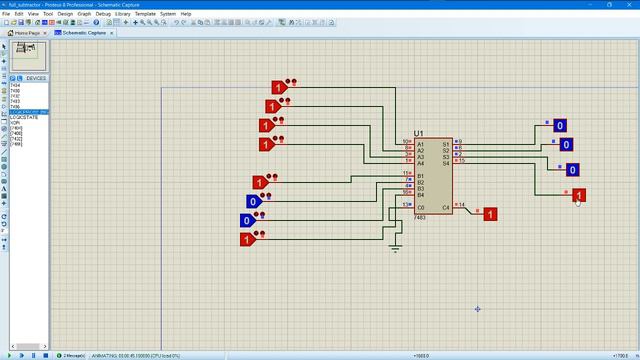This screenshot has width=640, height=360.
Task: Toggle the logic state wired to A4
Action: coord(267,144)
